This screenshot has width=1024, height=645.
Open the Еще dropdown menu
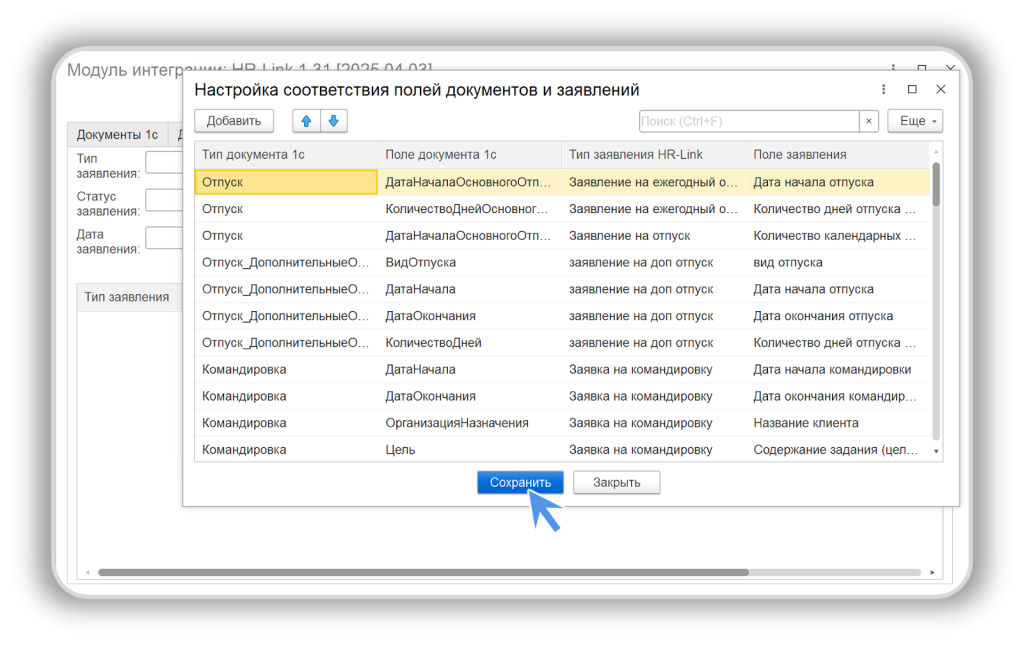pos(916,121)
